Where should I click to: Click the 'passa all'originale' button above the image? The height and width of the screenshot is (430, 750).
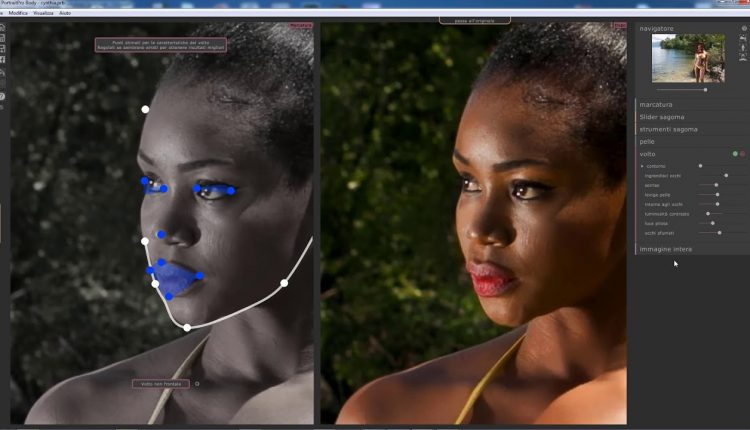point(474,21)
